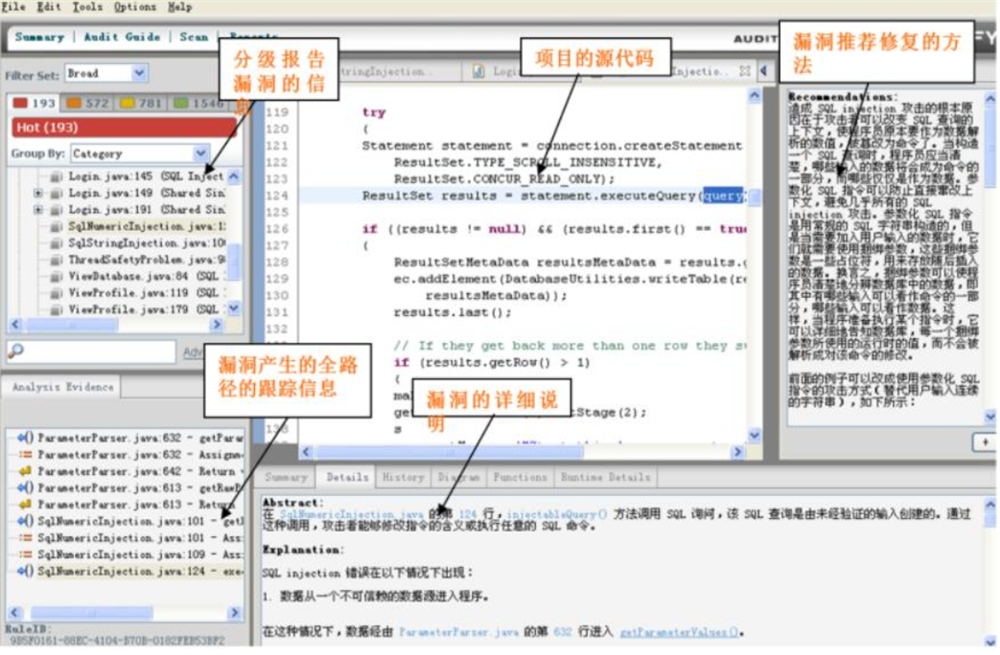The width and height of the screenshot is (1000, 655).
Task: Open the Group By Category dropdown
Action: point(139,154)
